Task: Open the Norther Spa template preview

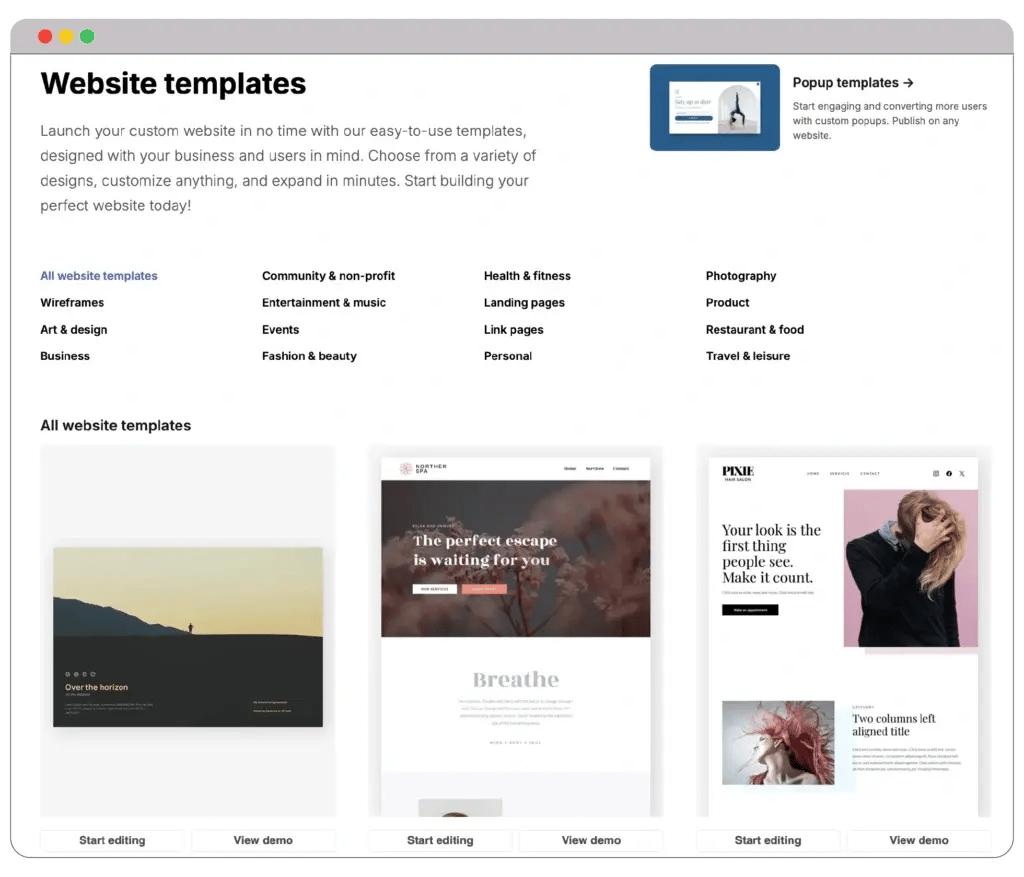Action: 516,631
